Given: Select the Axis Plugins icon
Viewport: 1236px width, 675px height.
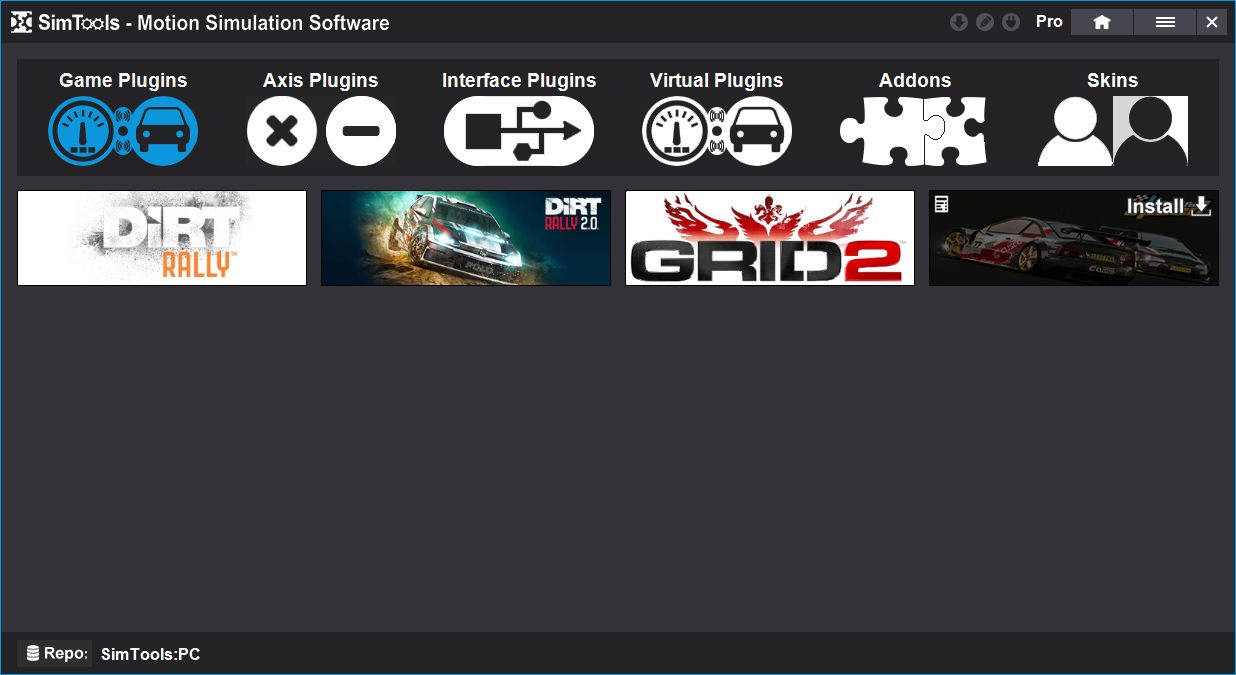Looking at the screenshot, I should (321, 130).
